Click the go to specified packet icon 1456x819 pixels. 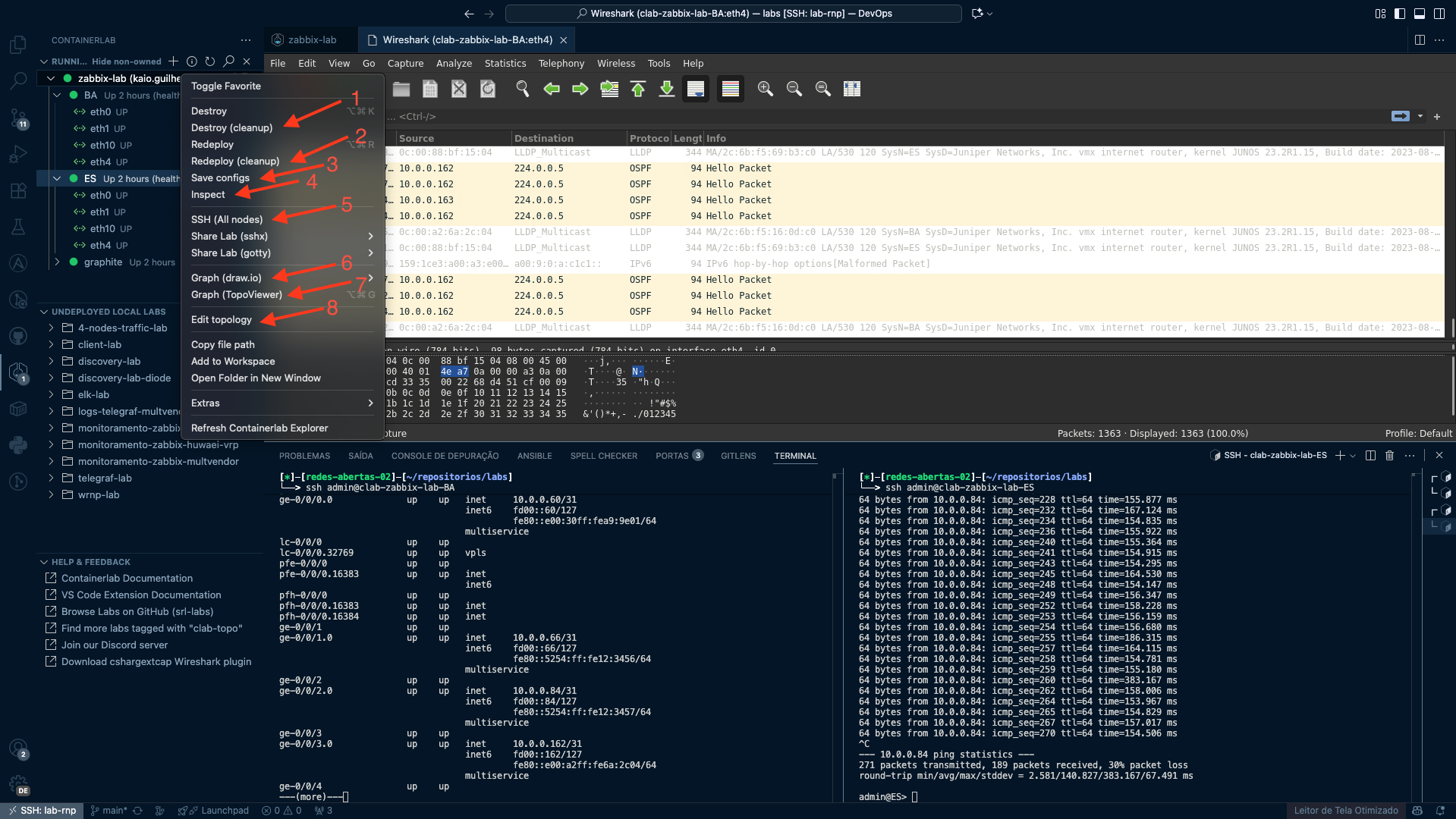click(x=609, y=89)
